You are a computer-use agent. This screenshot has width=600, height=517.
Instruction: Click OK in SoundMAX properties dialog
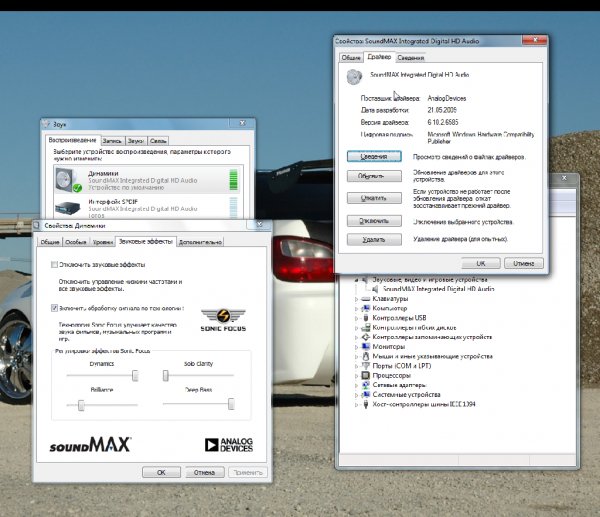[481, 263]
